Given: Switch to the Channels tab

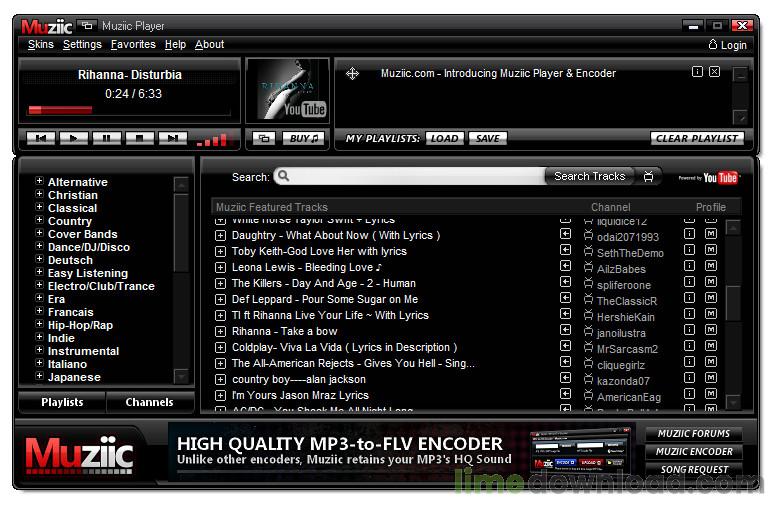Looking at the screenshot, I should (x=149, y=403).
